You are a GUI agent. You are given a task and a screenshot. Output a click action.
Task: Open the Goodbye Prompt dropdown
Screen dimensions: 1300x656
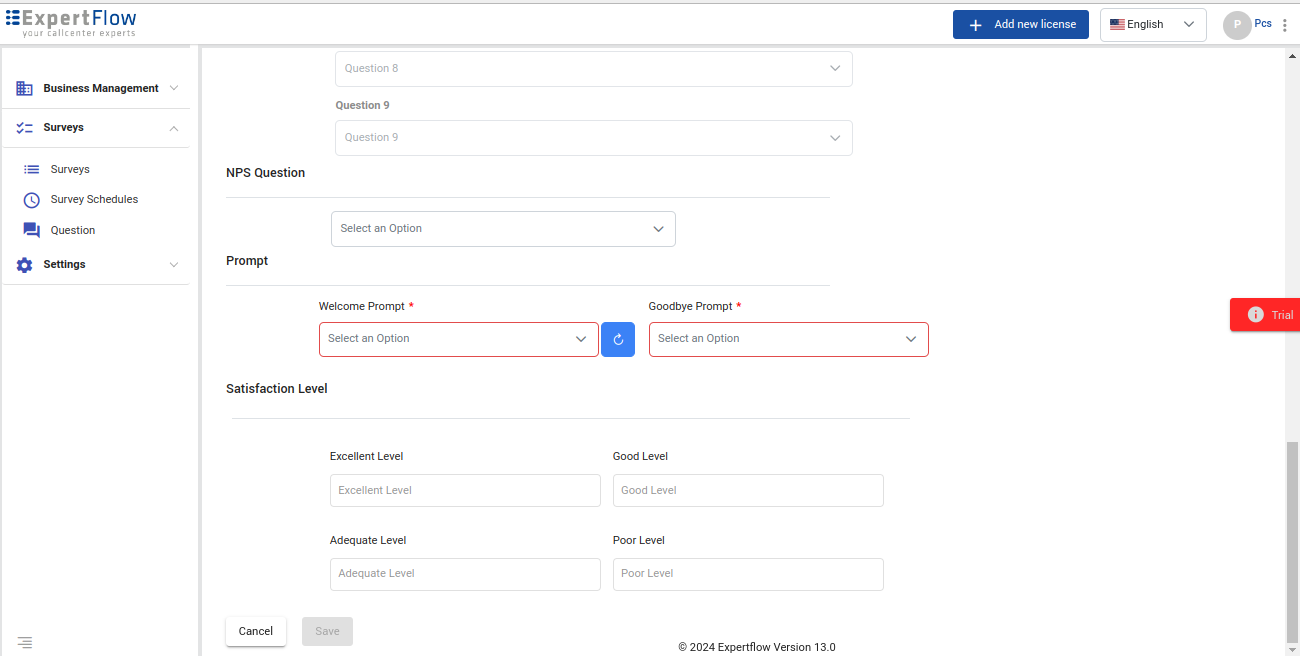[788, 339]
